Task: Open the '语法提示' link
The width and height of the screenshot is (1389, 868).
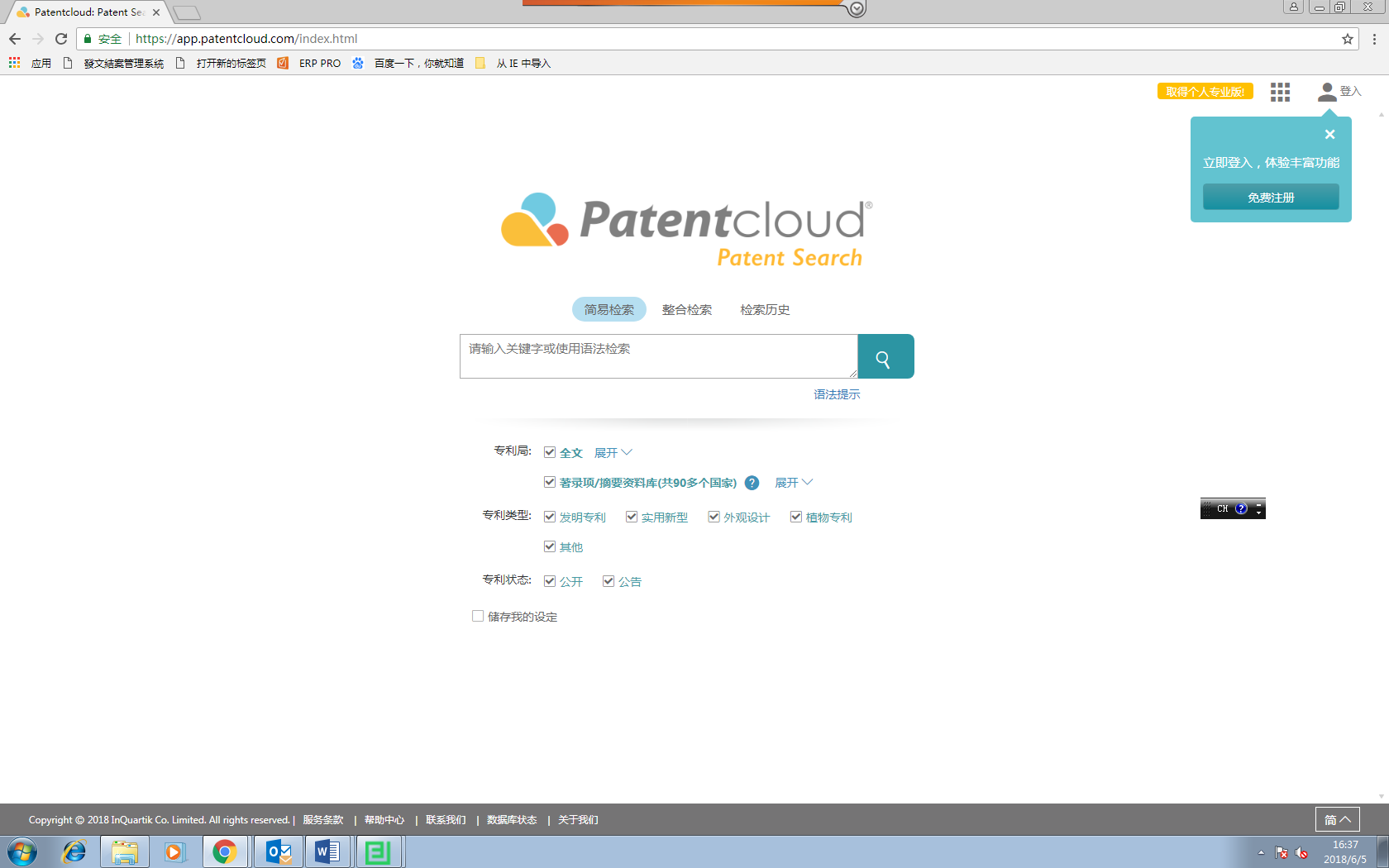Action: tap(837, 394)
